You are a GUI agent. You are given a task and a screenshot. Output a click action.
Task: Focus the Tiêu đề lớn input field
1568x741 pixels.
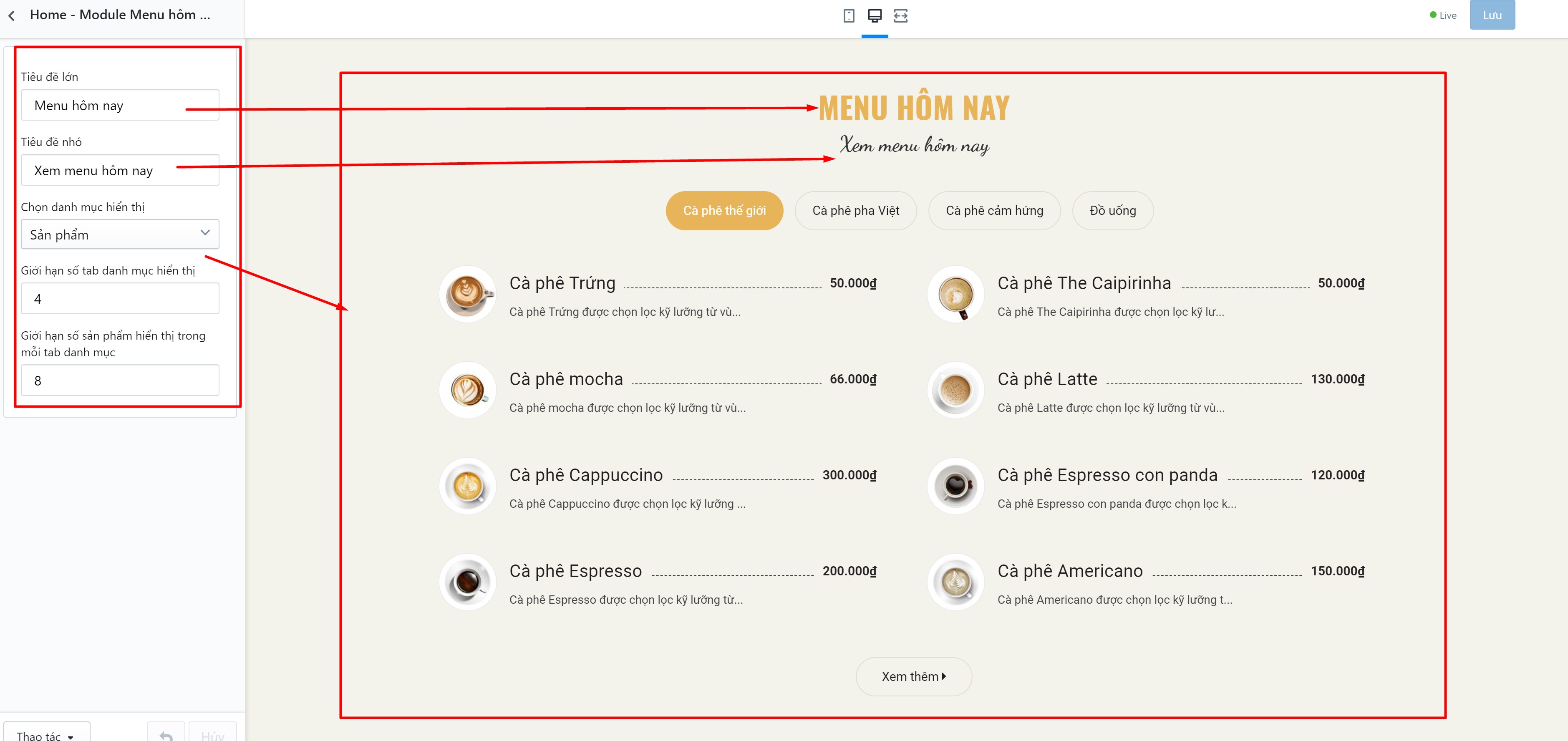(120, 105)
